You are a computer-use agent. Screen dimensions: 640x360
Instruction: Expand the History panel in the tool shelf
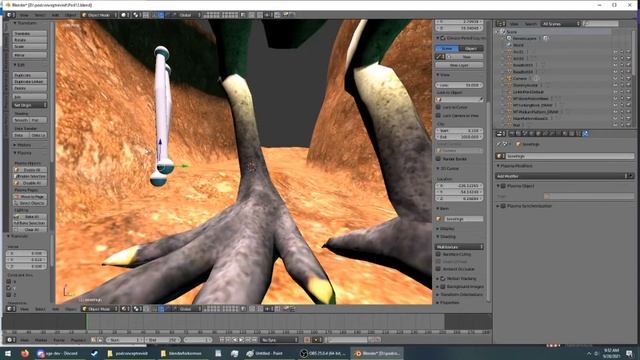coord(22,145)
